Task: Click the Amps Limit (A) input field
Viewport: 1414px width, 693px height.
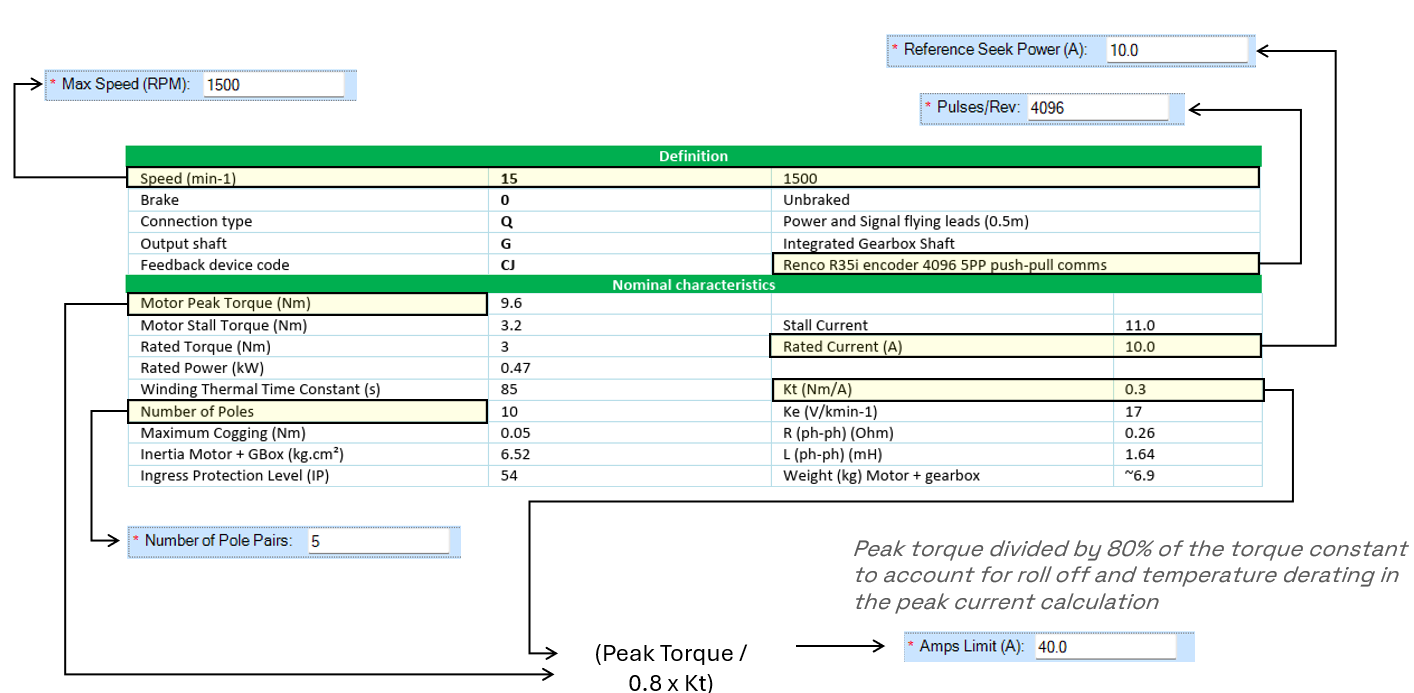Action: 1105,647
